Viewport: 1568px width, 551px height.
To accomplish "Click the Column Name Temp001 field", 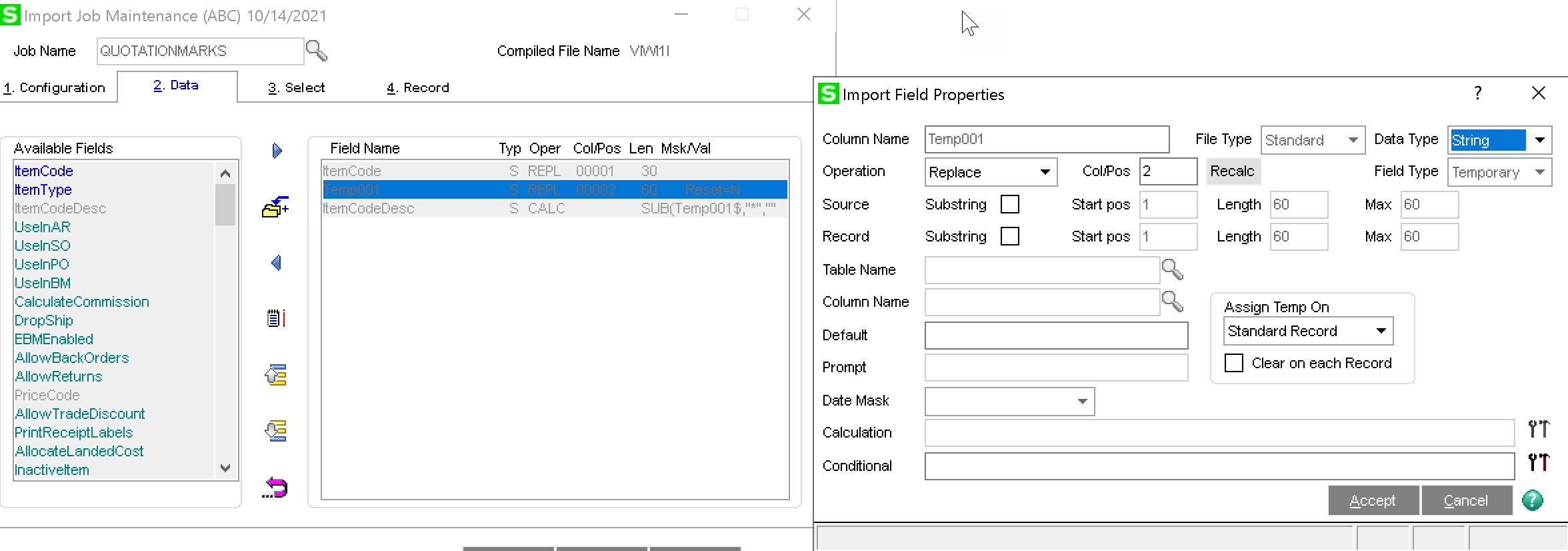I will click(x=1047, y=139).
